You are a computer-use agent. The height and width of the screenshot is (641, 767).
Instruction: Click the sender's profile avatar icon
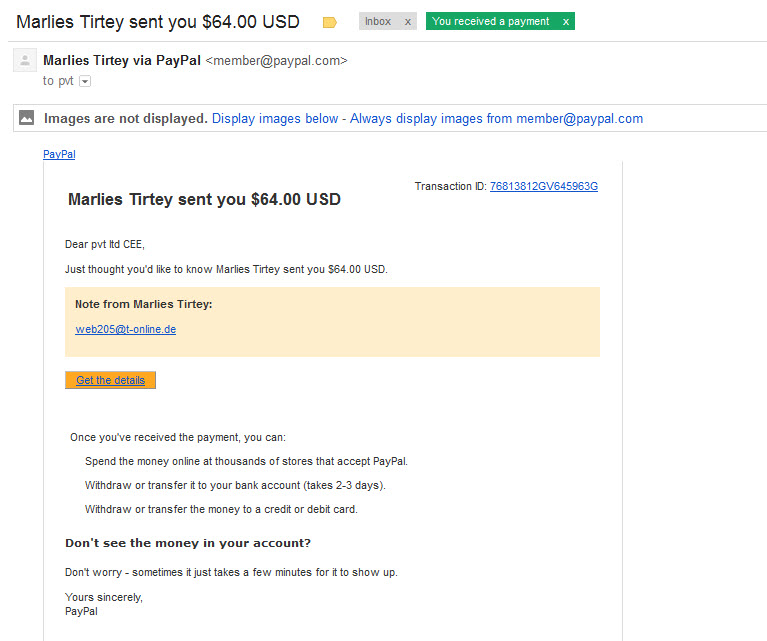pyautogui.click(x=25, y=61)
